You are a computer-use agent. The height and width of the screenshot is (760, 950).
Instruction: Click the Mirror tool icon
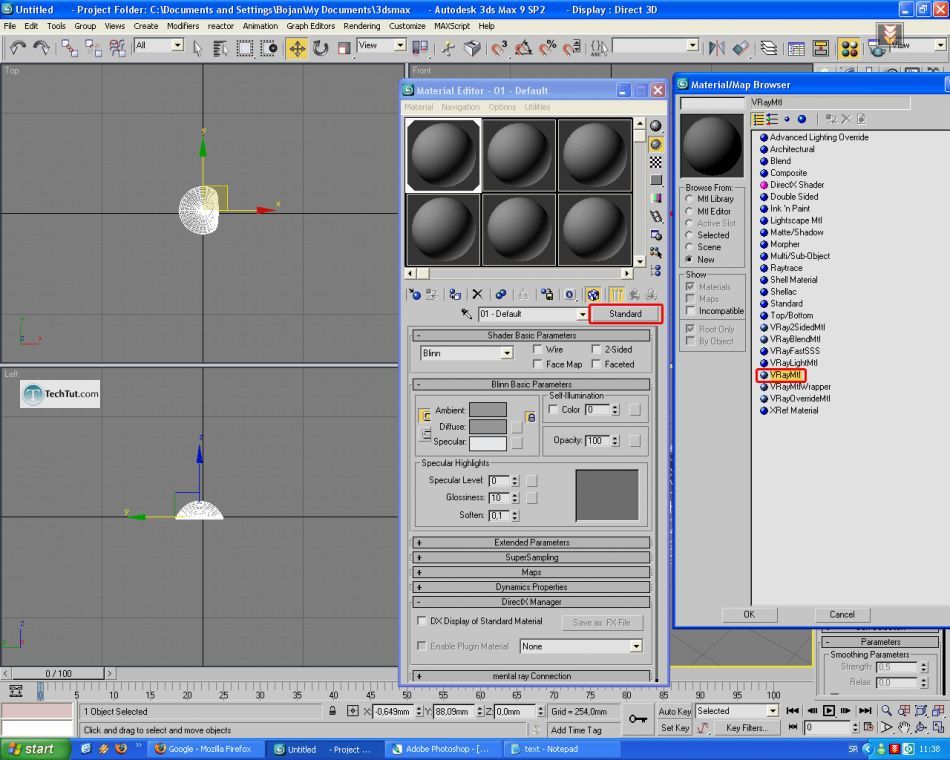(717, 48)
